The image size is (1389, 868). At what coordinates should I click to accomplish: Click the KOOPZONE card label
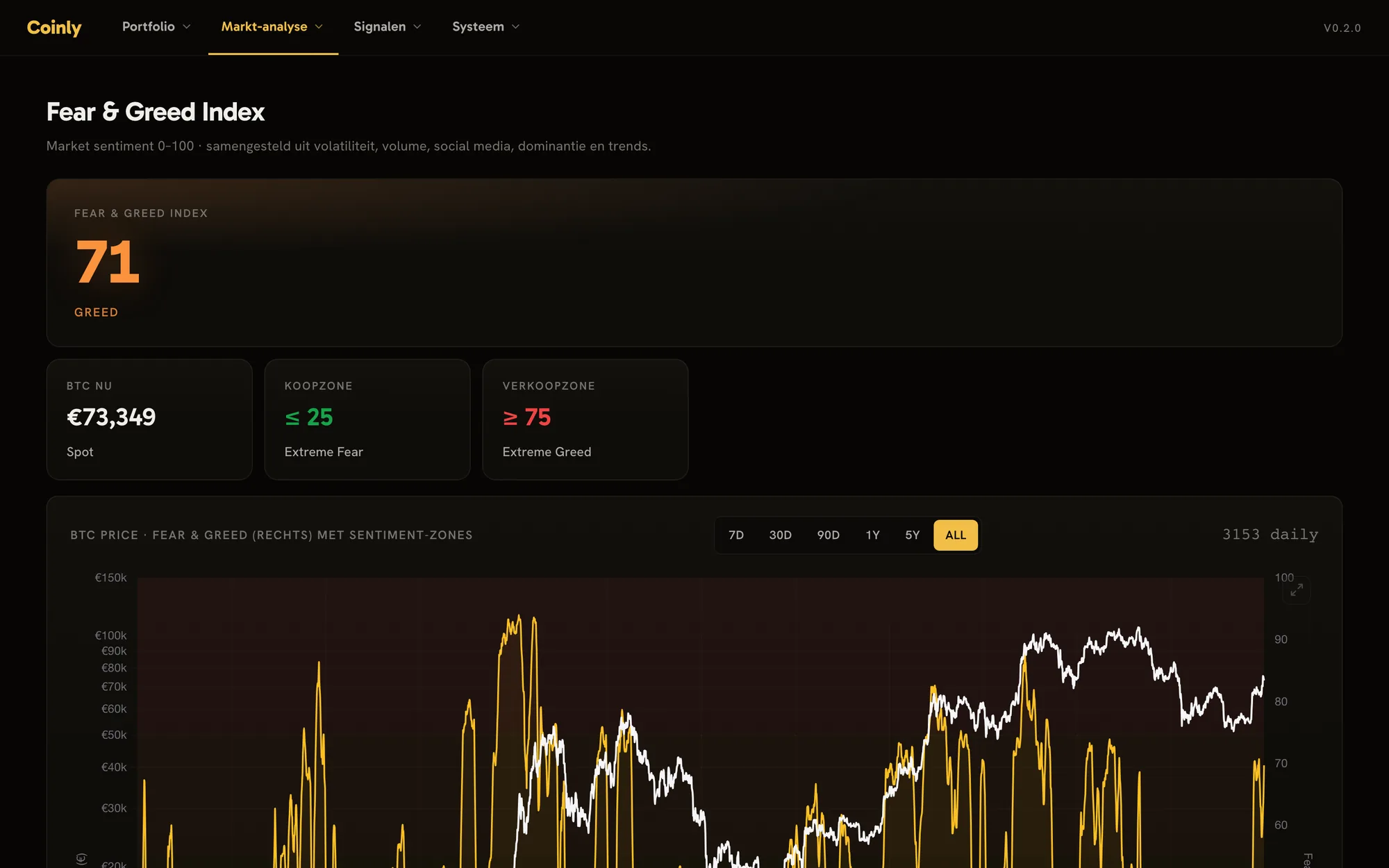pos(319,386)
